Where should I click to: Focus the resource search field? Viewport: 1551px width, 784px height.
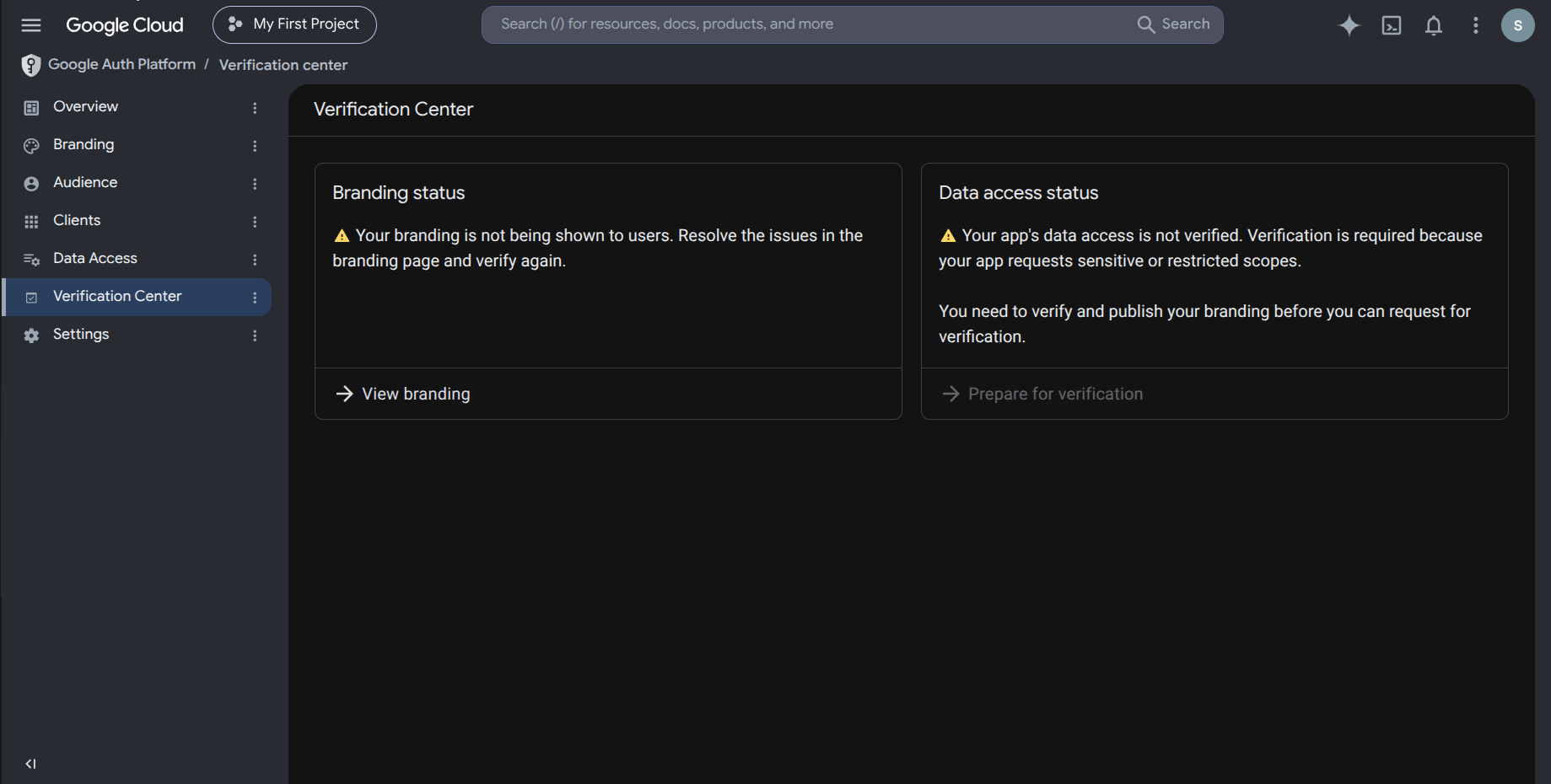coord(810,24)
